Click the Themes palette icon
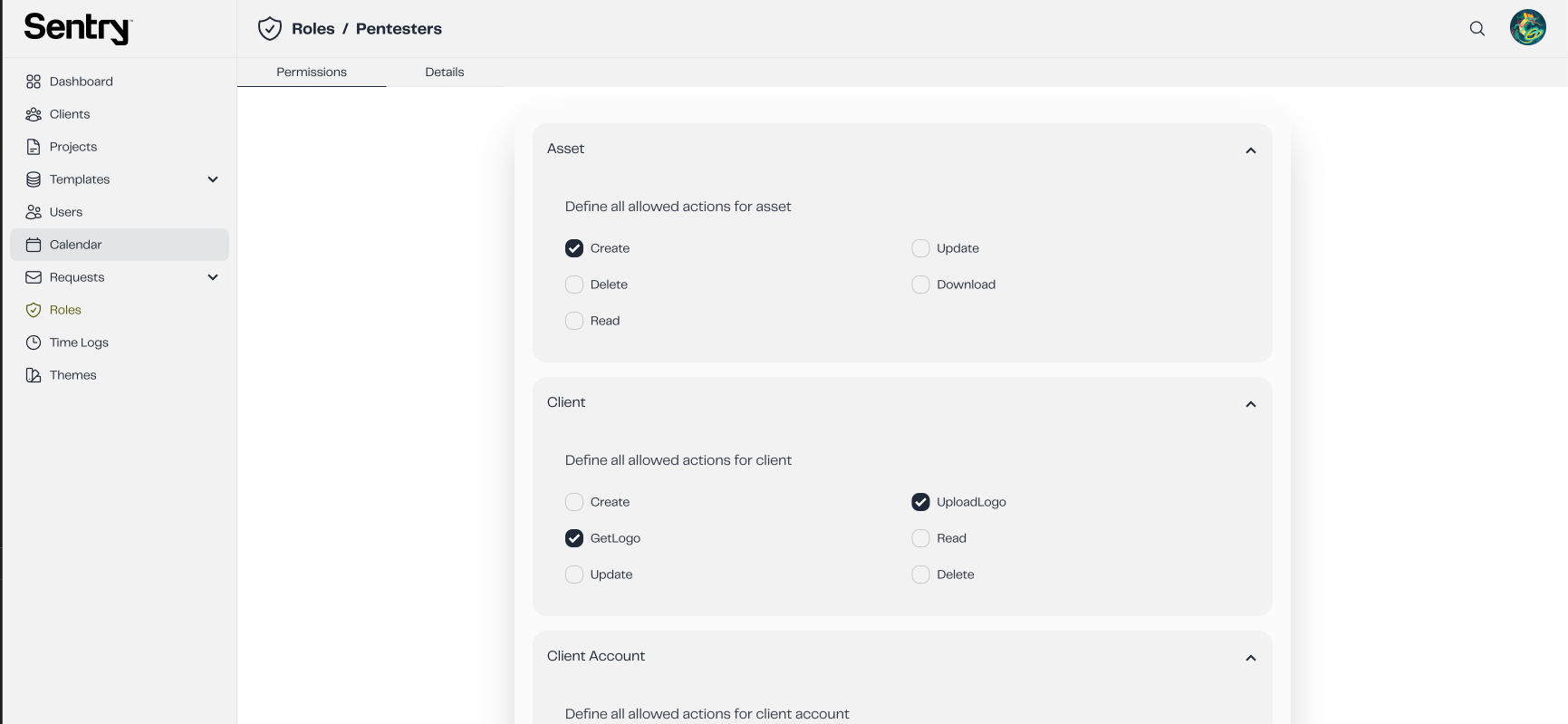The image size is (1568, 724). pos(34,375)
